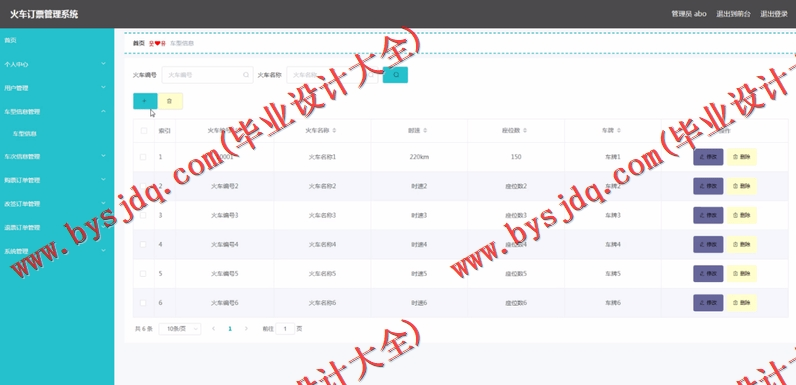The image size is (796, 385).
Task: Click the 索引 column header
Action: pyautogui.click(x=164, y=131)
